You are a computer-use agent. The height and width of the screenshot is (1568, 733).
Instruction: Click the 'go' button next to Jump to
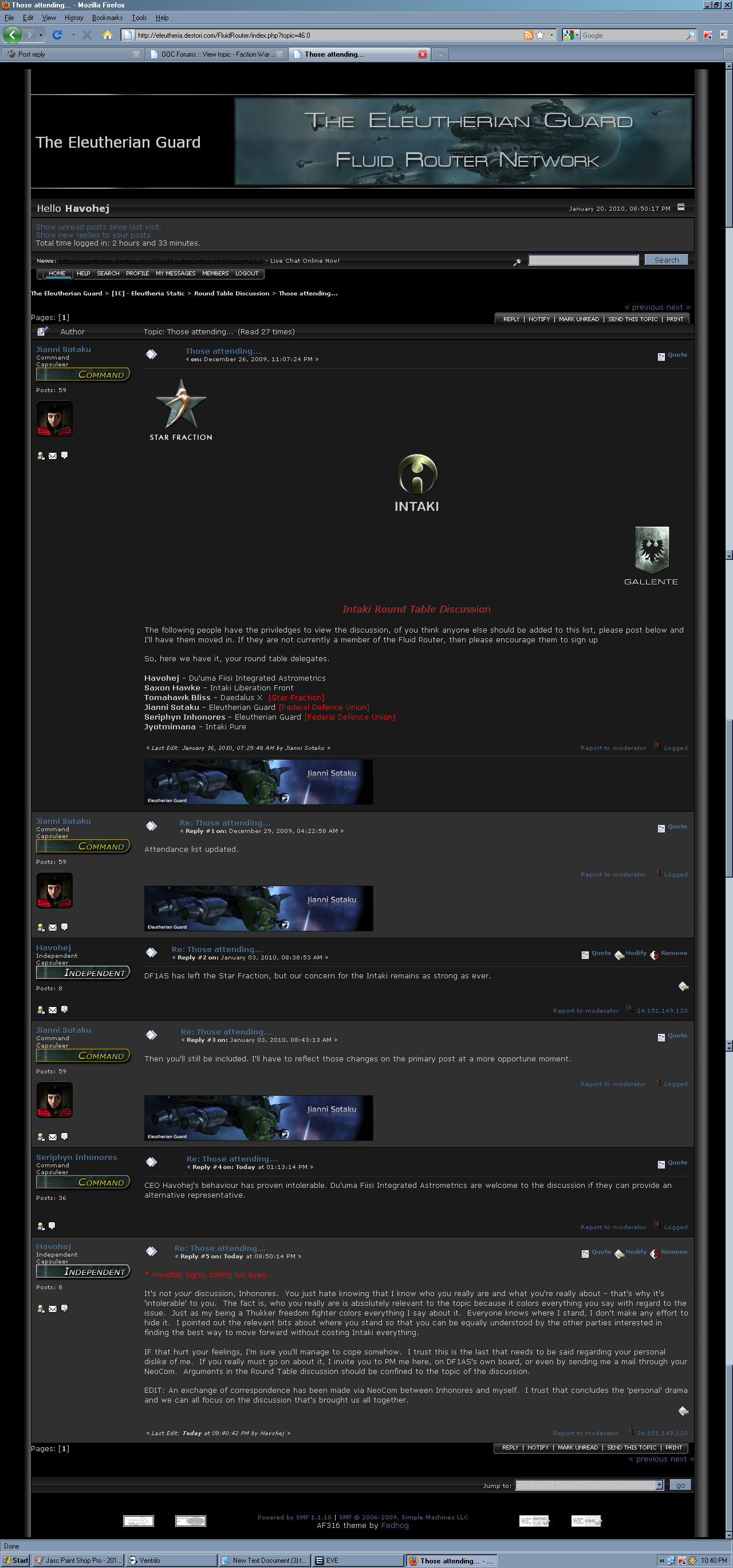coord(680,1485)
